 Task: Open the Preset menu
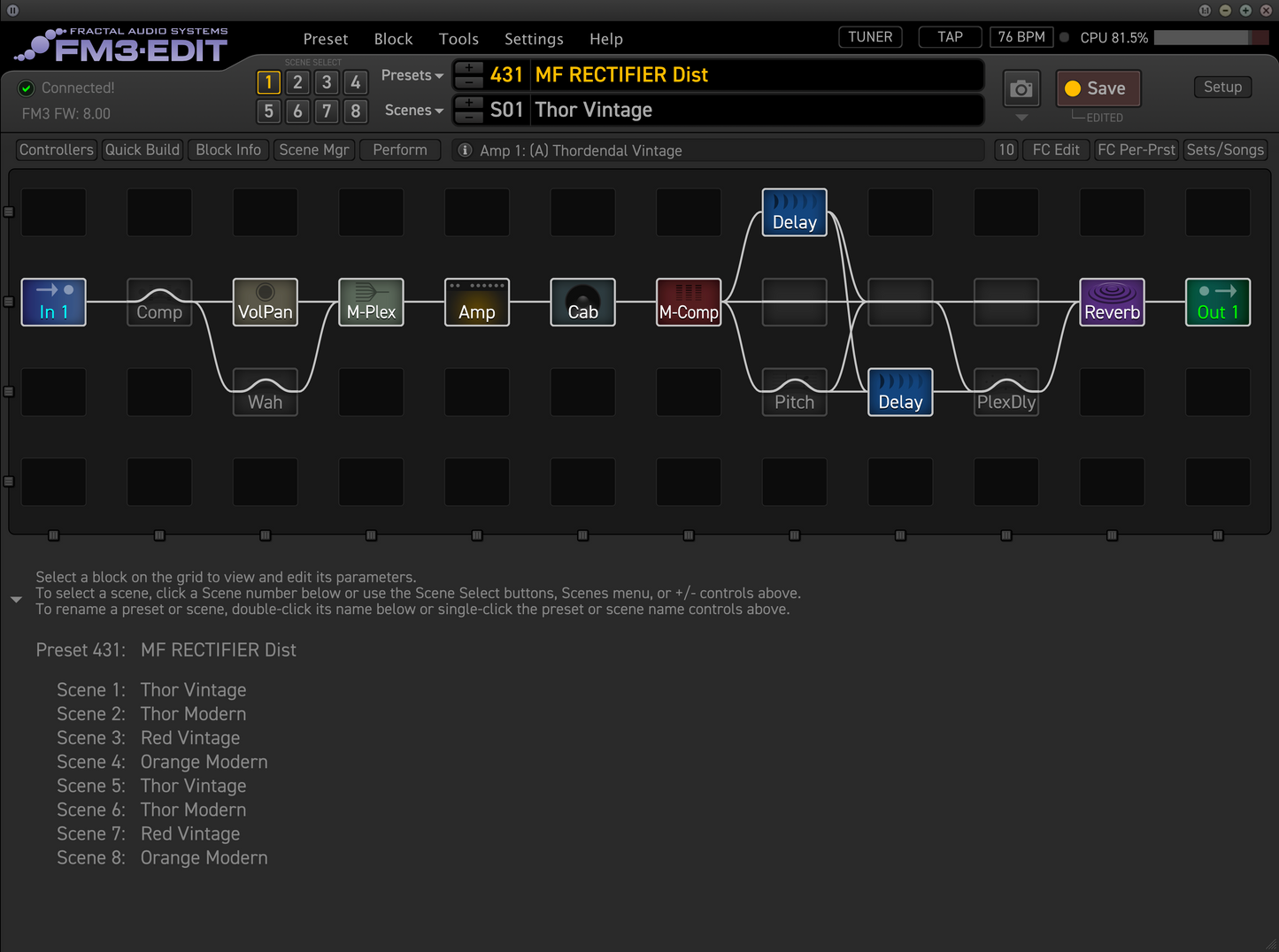point(326,39)
